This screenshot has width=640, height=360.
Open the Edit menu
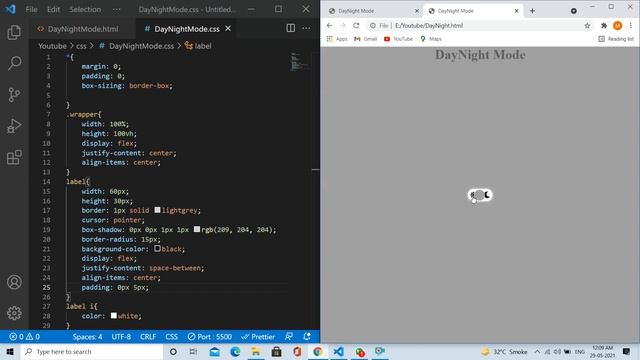pyautogui.click(x=53, y=9)
